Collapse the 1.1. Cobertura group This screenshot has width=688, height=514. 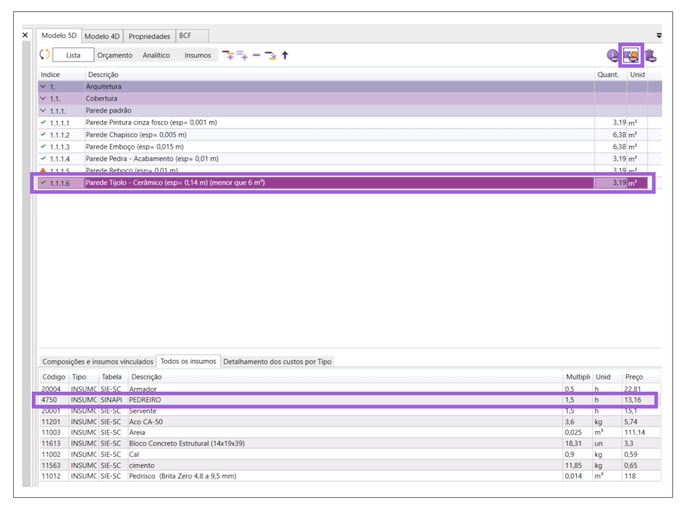[43, 98]
